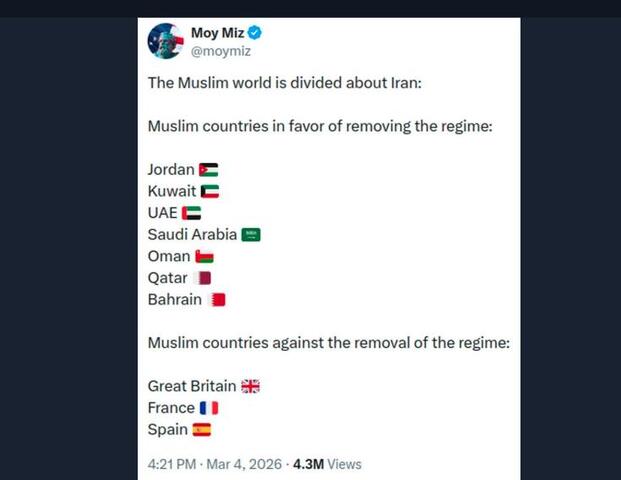
Task: Click the 'against the removal' heading
Action: pos(329,343)
